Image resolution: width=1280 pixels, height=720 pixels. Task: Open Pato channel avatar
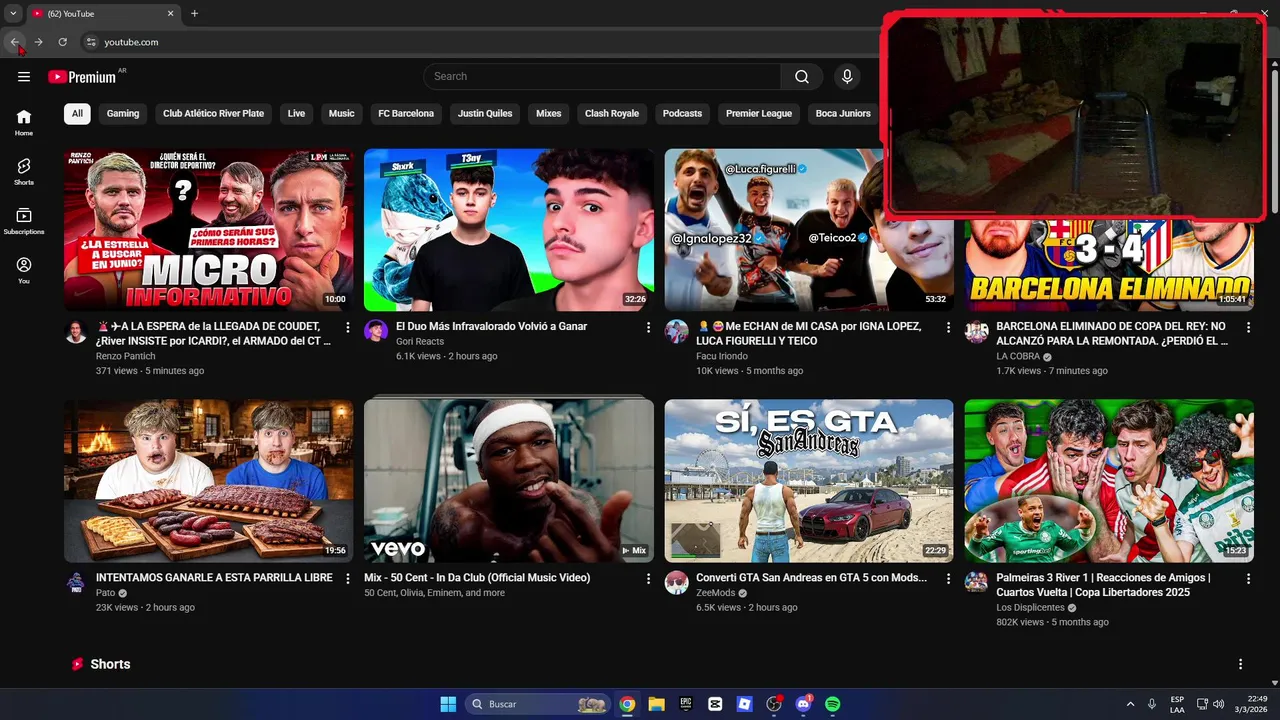76,583
